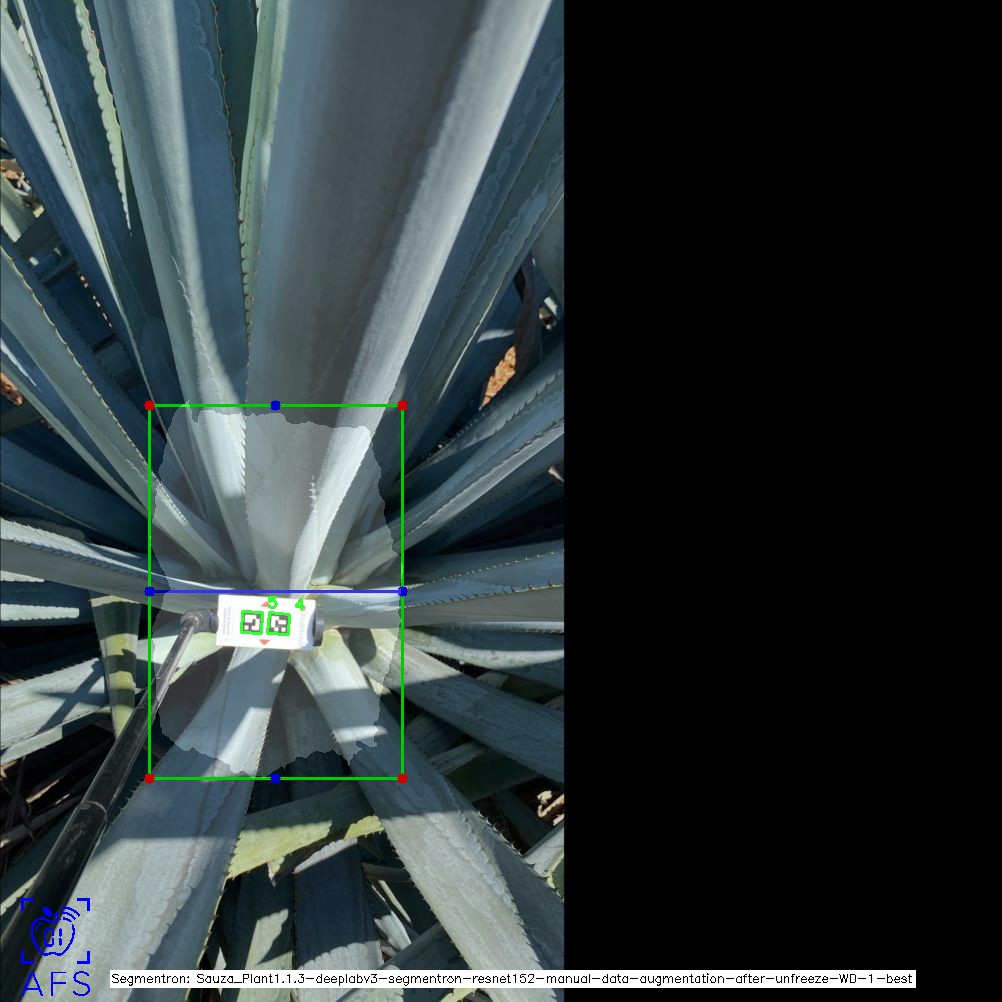Select the top-right red corner handle
Image resolution: width=1002 pixels, height=1002 pixels.
point(402,405)
